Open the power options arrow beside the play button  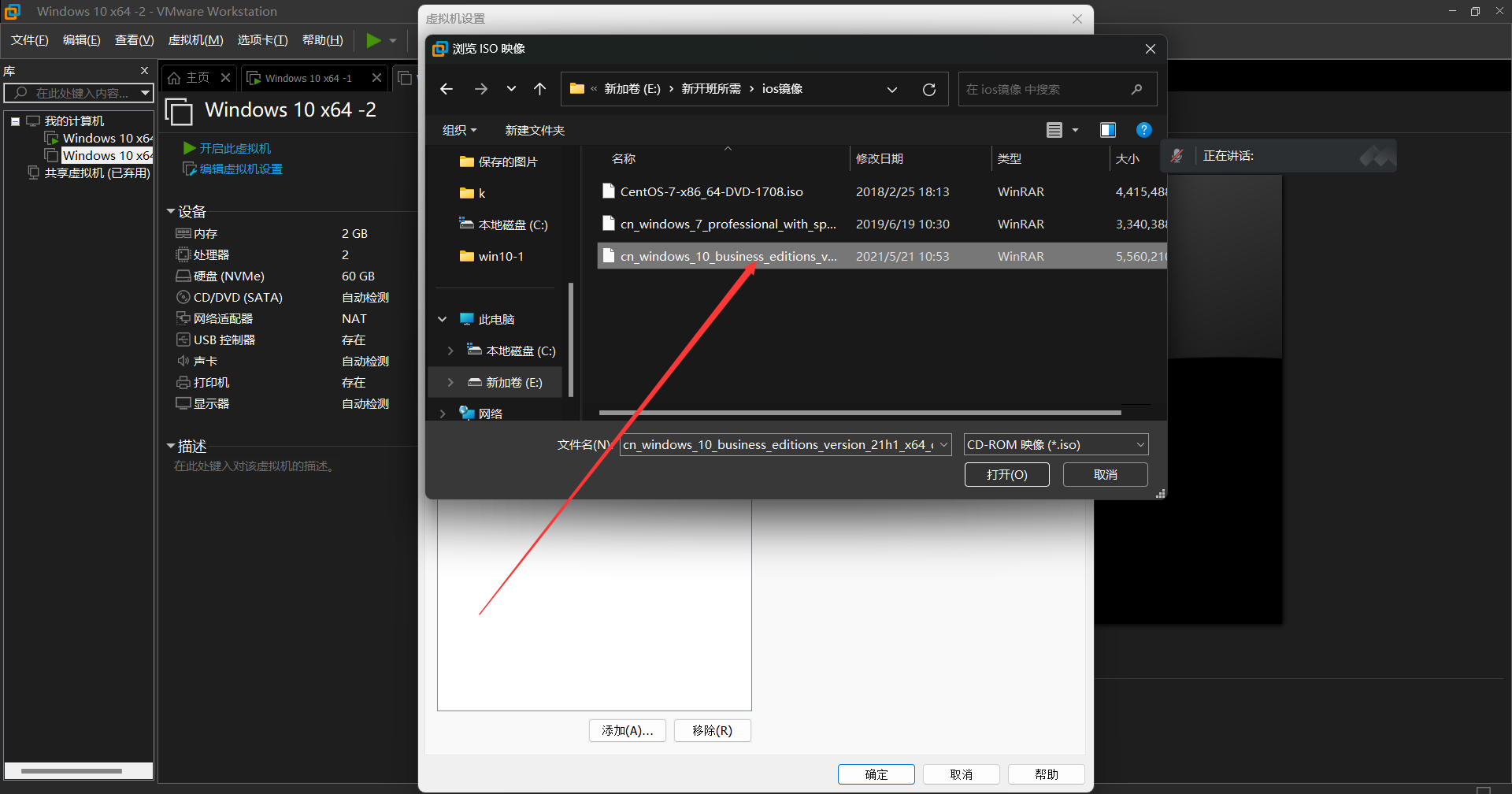point(393,40)
